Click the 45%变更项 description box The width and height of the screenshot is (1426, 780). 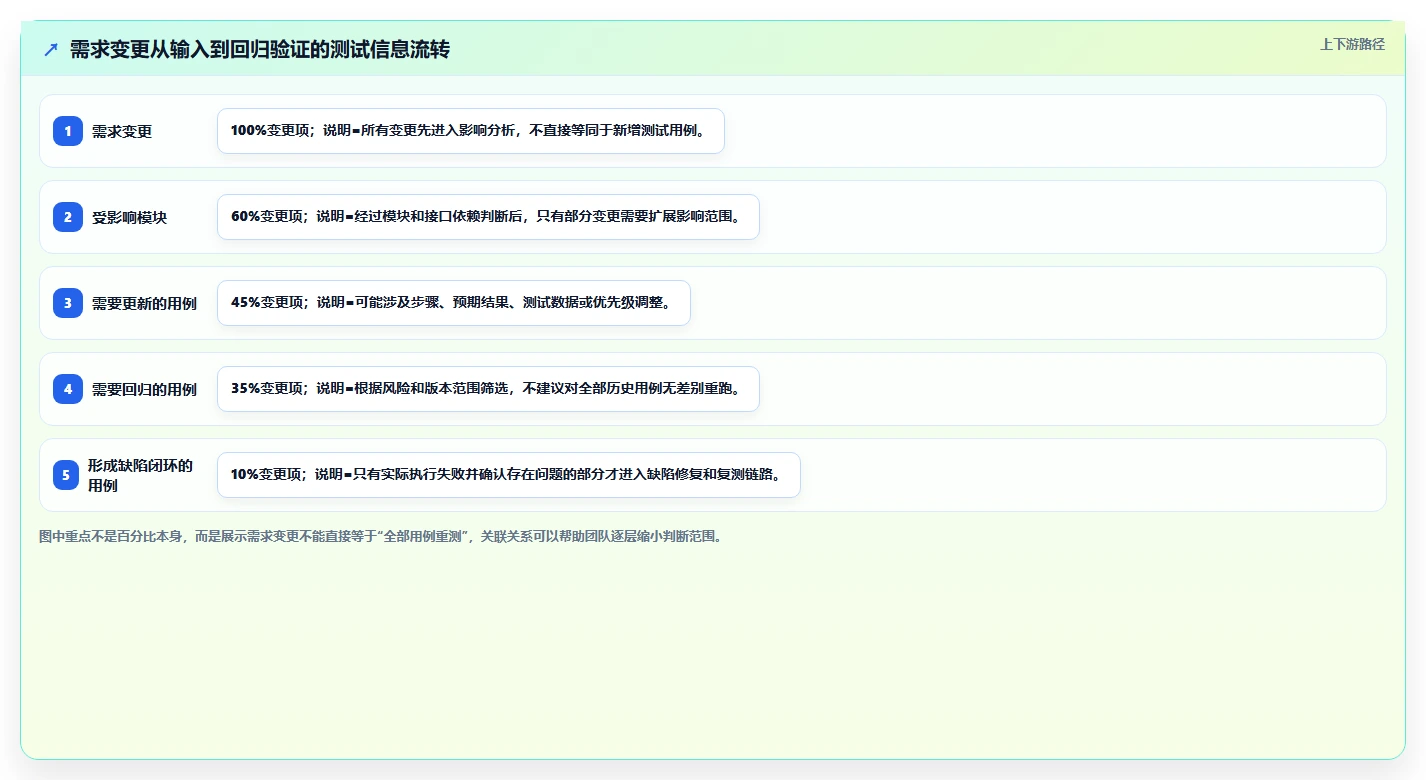tap(454, 303)
